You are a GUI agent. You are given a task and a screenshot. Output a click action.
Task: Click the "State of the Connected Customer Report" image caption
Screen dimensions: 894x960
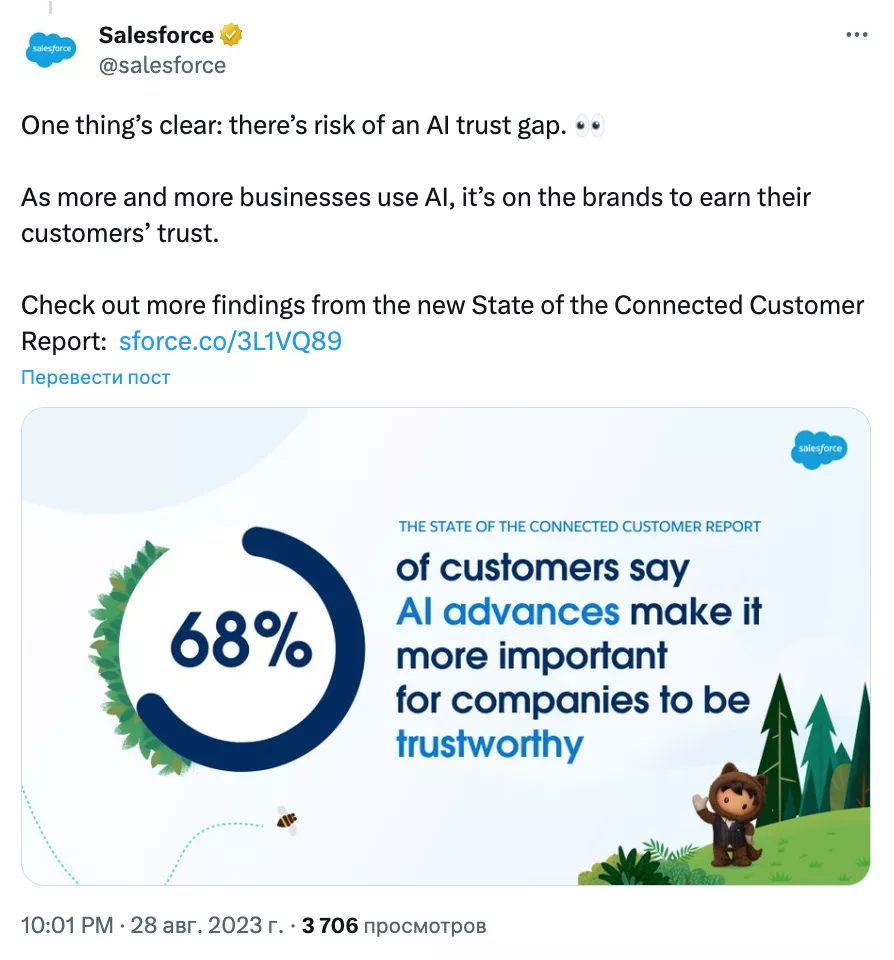coord(579,526)
